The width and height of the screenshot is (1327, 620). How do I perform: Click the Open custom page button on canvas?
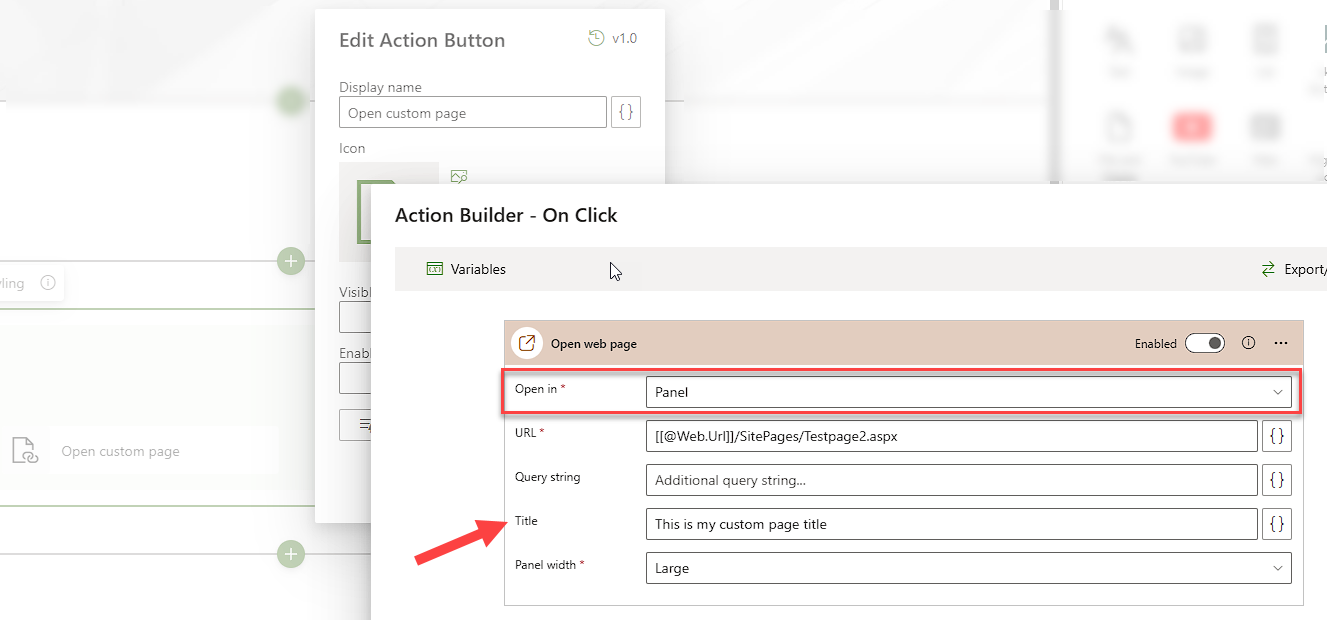click(x=120, y=451)
